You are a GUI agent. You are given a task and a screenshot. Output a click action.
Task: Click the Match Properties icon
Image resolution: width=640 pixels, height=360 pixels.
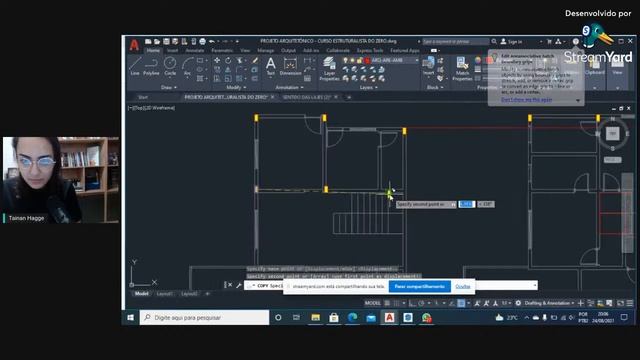[462, 69]
